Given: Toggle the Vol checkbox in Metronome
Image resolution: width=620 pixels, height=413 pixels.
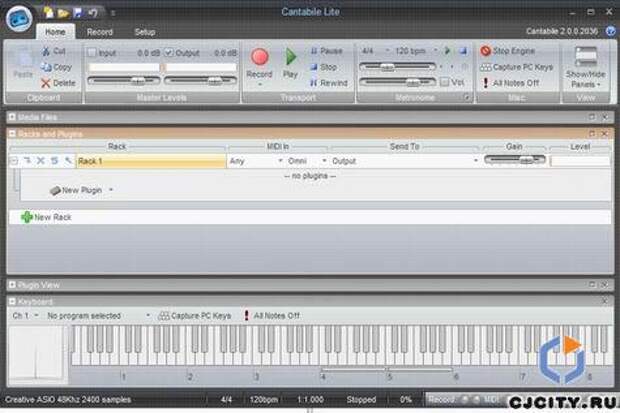Looking at the screenshot, I should (x=444, y=82).
